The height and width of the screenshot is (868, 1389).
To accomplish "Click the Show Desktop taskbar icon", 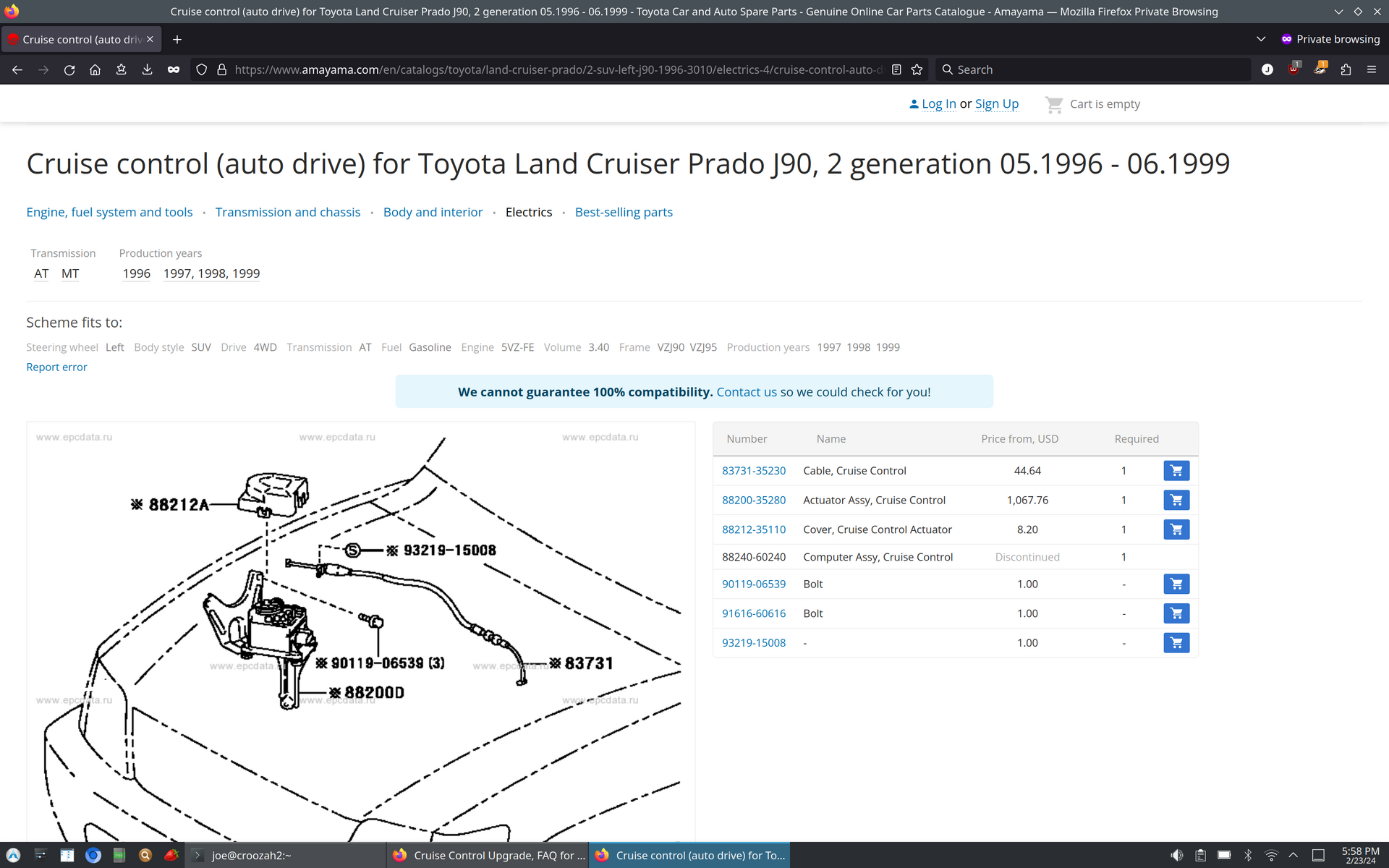I will [1318, 855].
